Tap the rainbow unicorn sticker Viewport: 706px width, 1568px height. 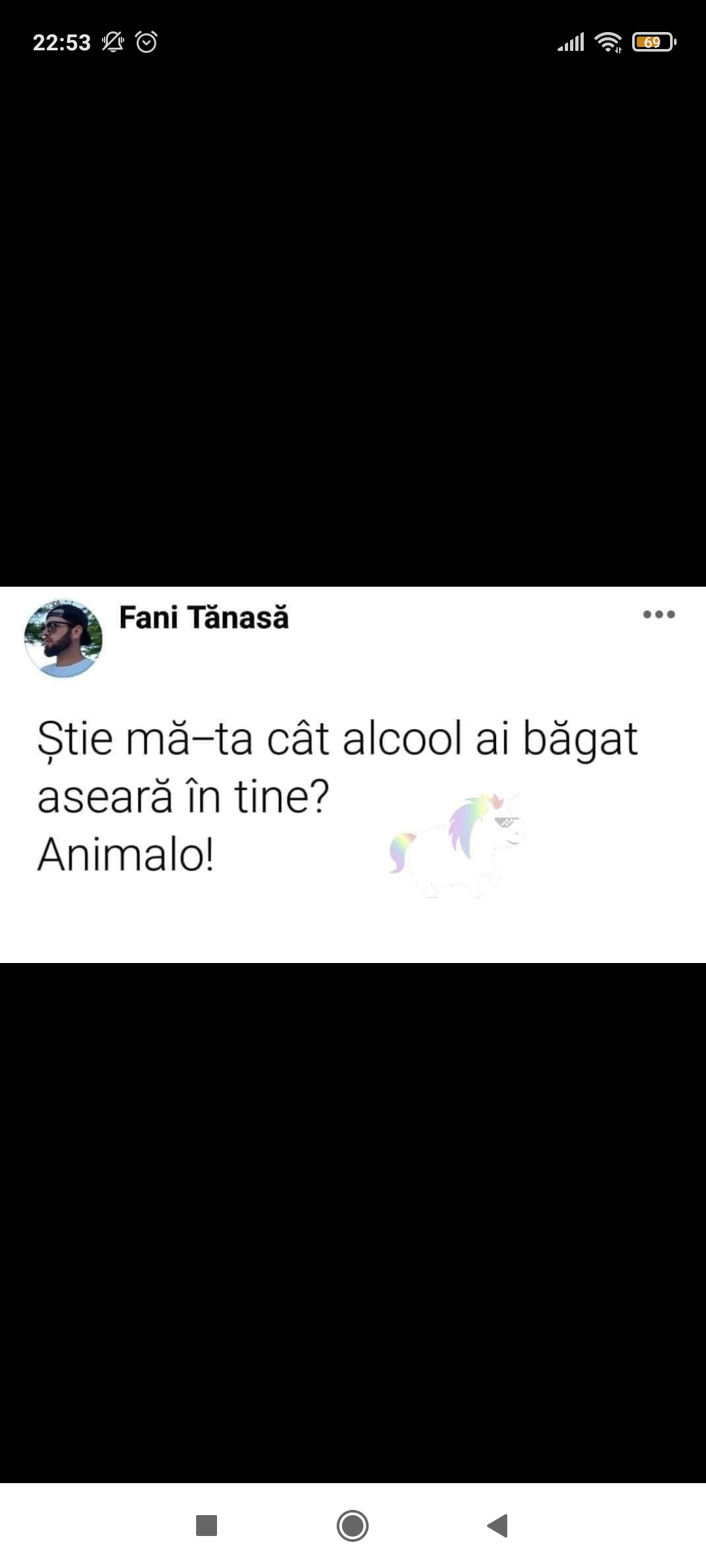click(456, 845)
